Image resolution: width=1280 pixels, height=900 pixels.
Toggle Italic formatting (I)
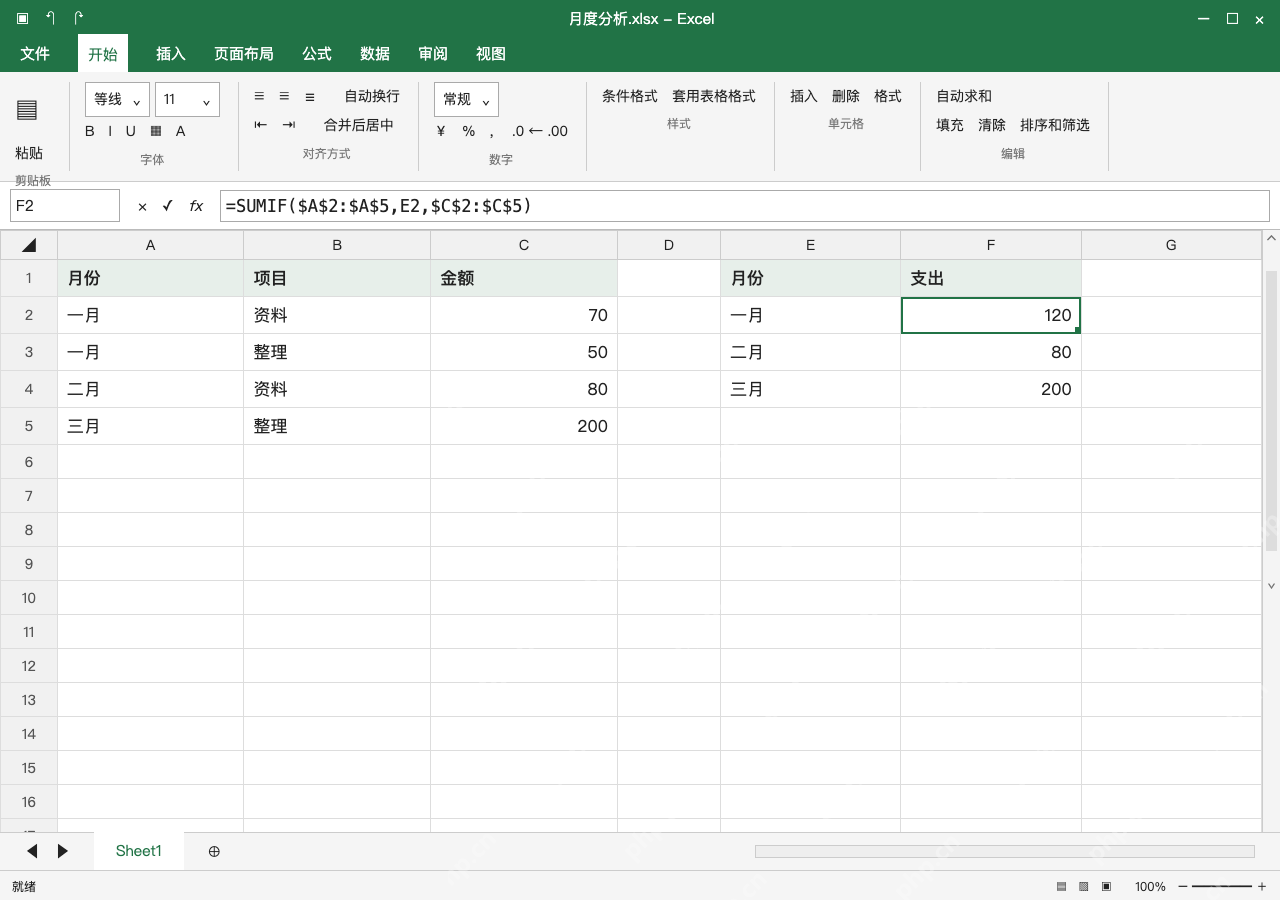(110, 131)
